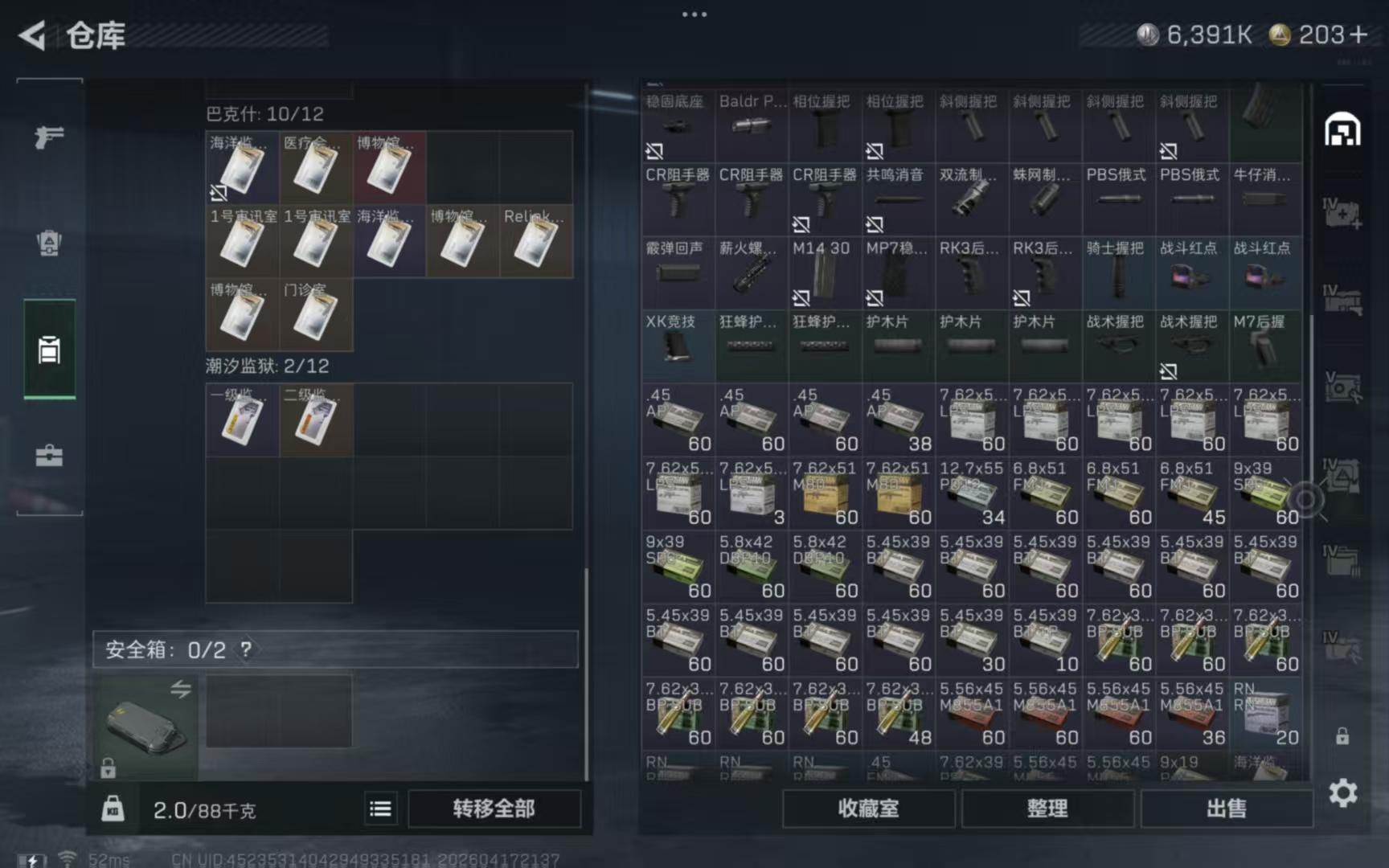Image resolution: width=1389 pixels, height=868 pixels.
Task: Open the three-dot menu at top
Action: 694,14
